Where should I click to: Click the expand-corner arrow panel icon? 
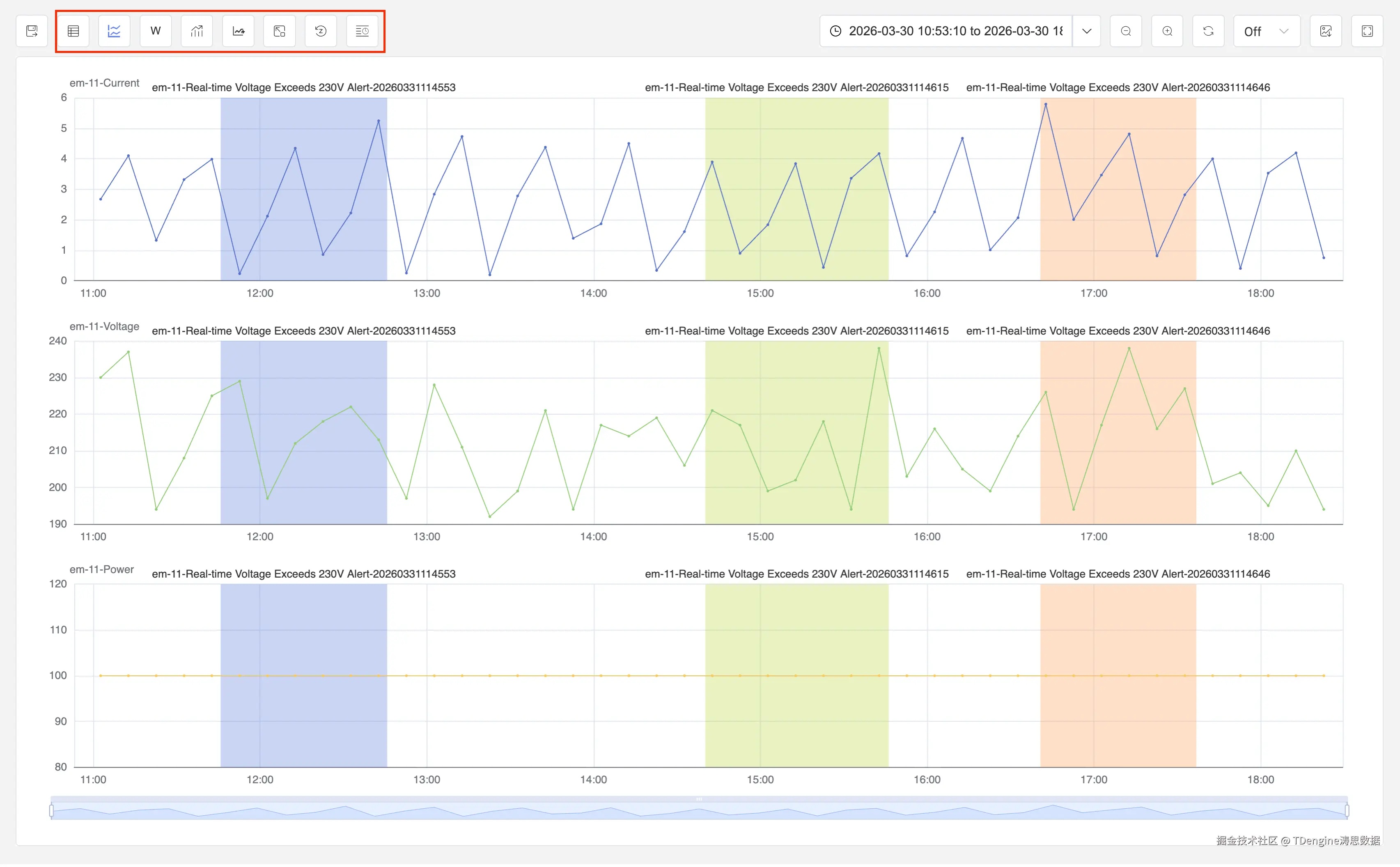280,31
